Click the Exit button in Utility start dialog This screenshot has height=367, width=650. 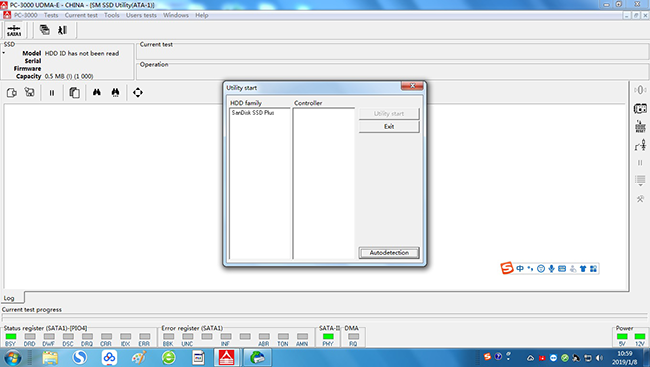pyautogui.click(x=389, y=126)
